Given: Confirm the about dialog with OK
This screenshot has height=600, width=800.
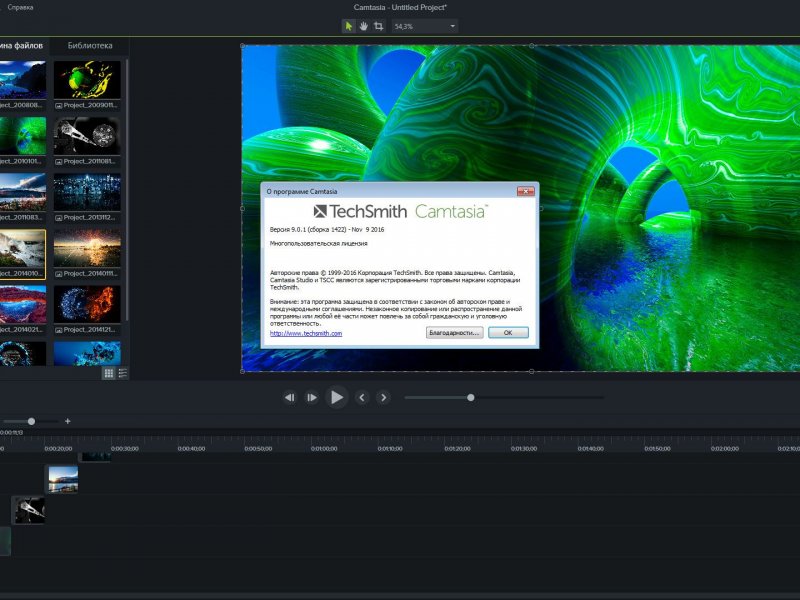Looking at the screenshot, I should 508,333.
